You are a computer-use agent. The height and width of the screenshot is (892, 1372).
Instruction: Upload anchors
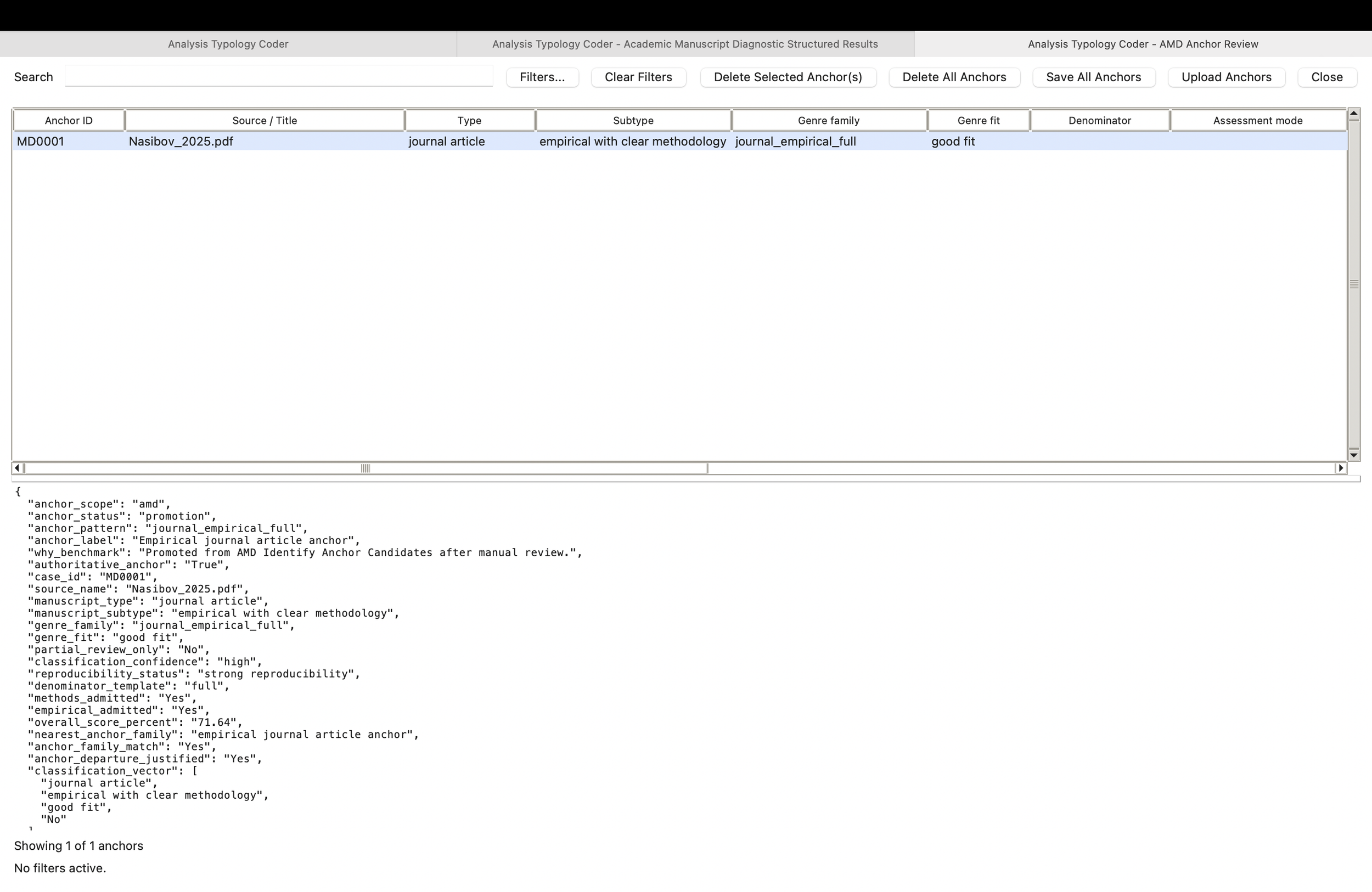tap(1226, 77)
